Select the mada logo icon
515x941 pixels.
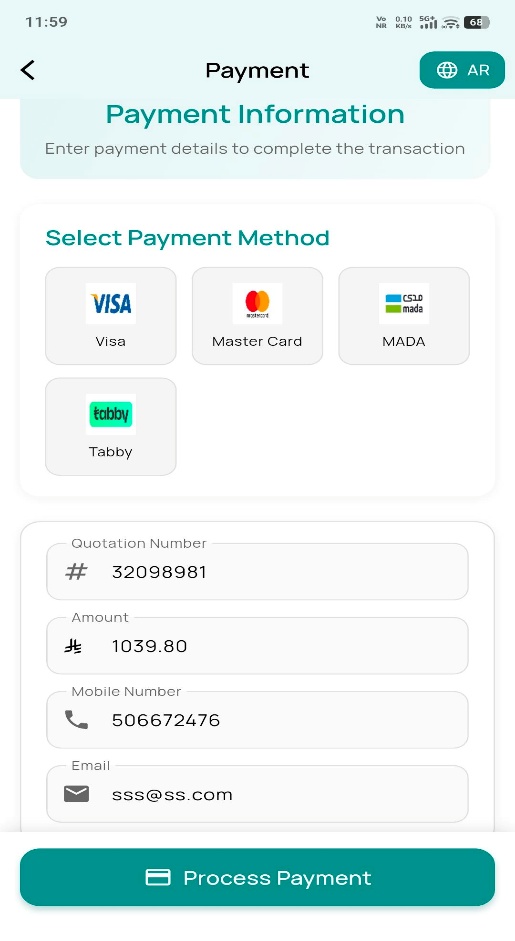(404, 304)
